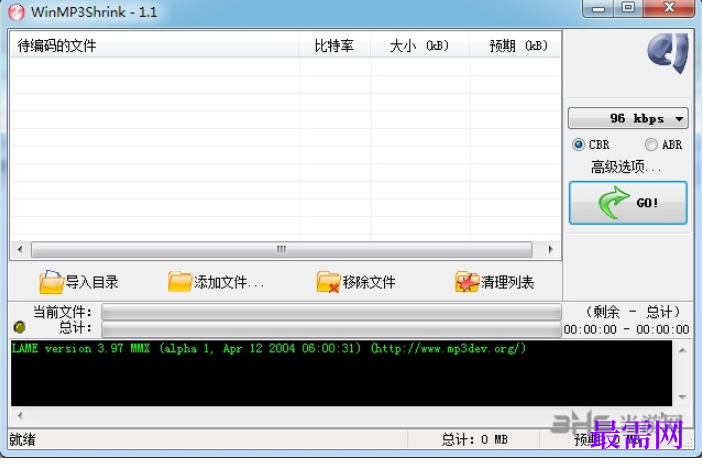Screen dimensions: 702x466
Task: Click the 添加文件... button label
Action: click(229, 282)
